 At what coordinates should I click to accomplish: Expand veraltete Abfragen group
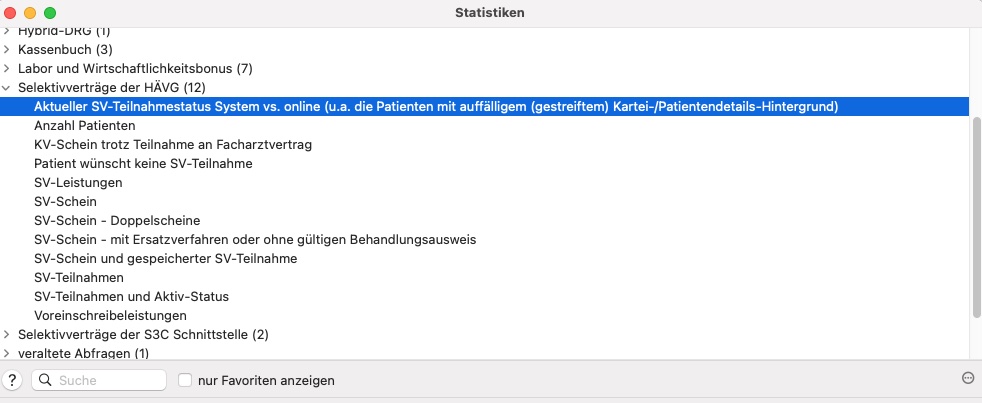pos(6,353)
